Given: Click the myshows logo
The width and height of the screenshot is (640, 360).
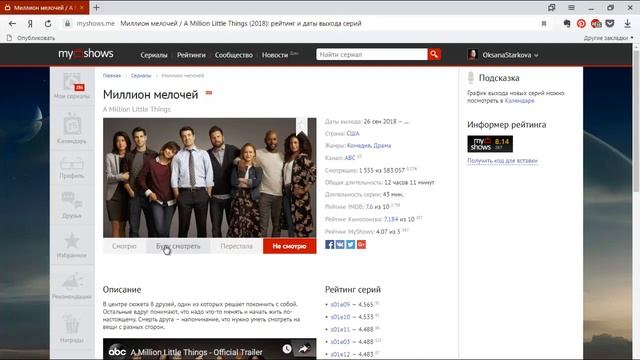Looking at the screenshot, I should pos(86,54).
